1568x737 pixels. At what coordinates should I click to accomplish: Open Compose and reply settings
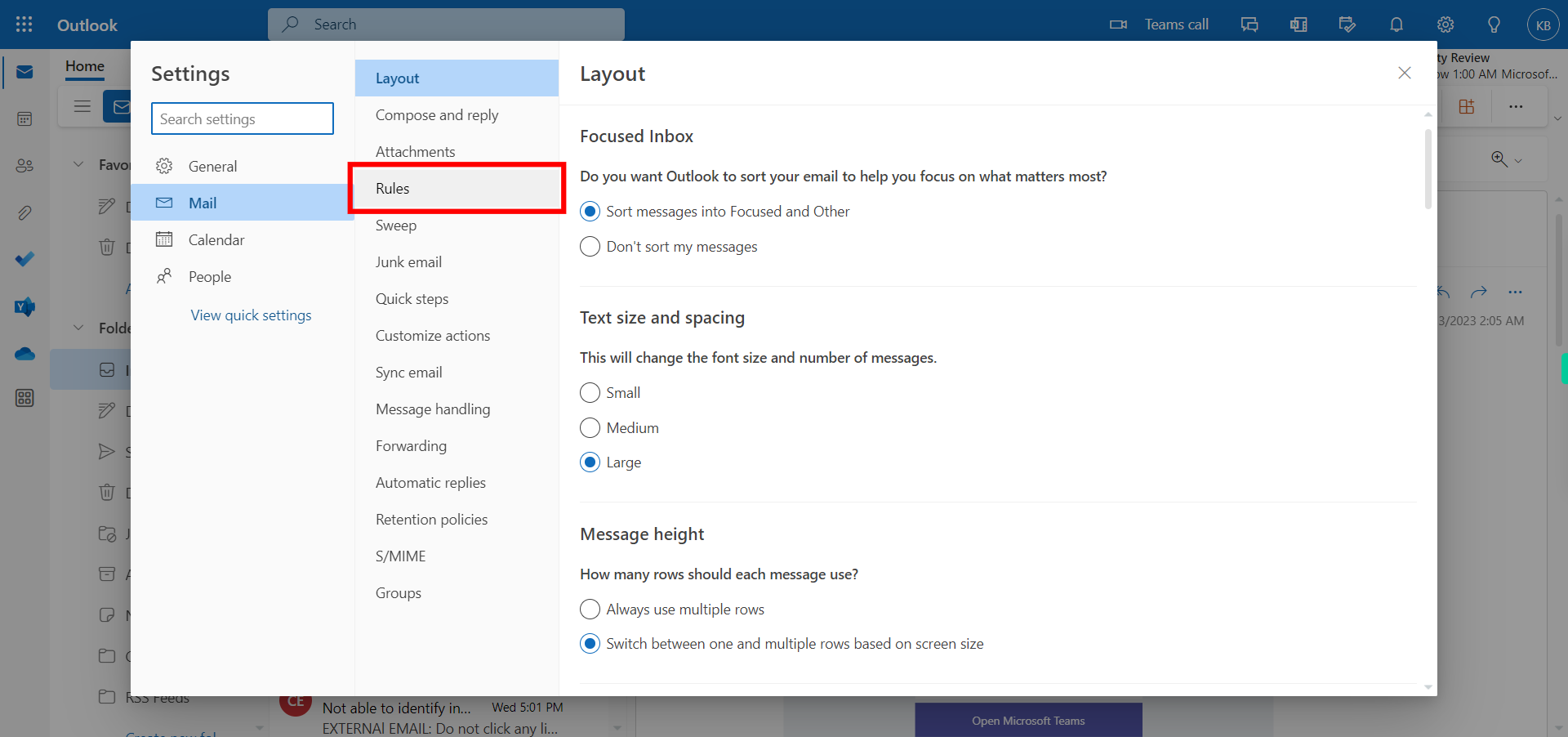tap(457, 115)
